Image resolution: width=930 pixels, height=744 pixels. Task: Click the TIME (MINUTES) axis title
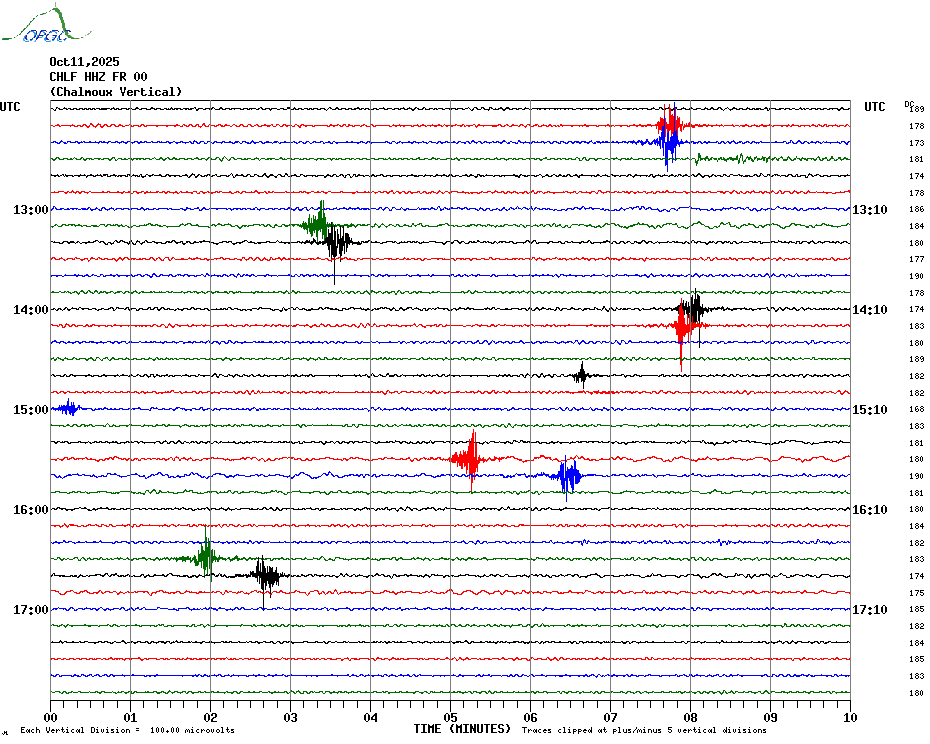(x=462, y=729)
